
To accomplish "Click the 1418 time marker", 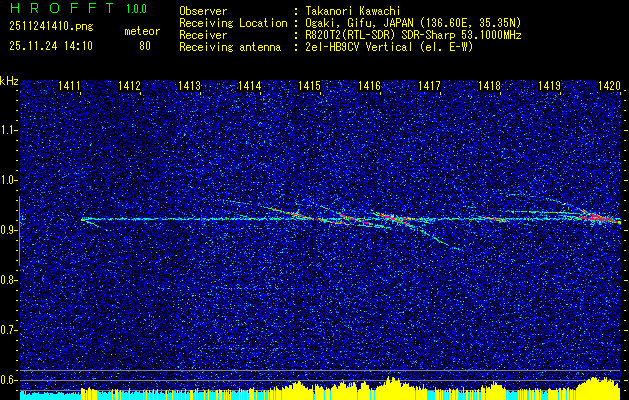I will tap(489, 85).
